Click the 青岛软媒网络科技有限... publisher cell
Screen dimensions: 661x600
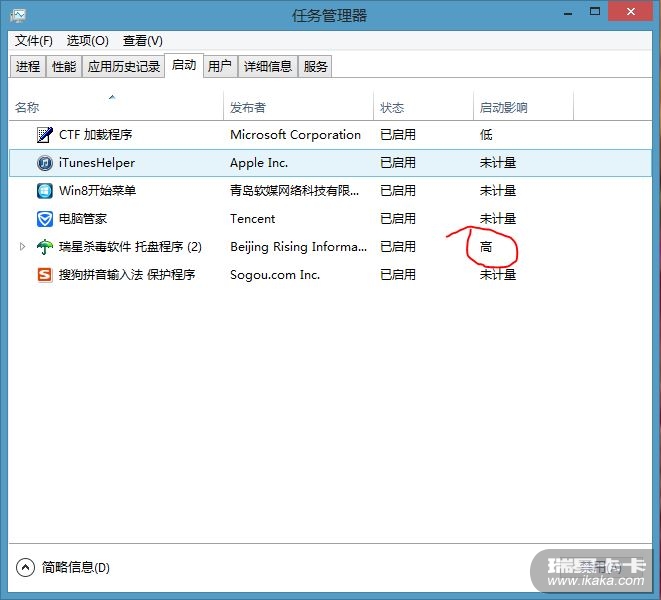(294, 191)
